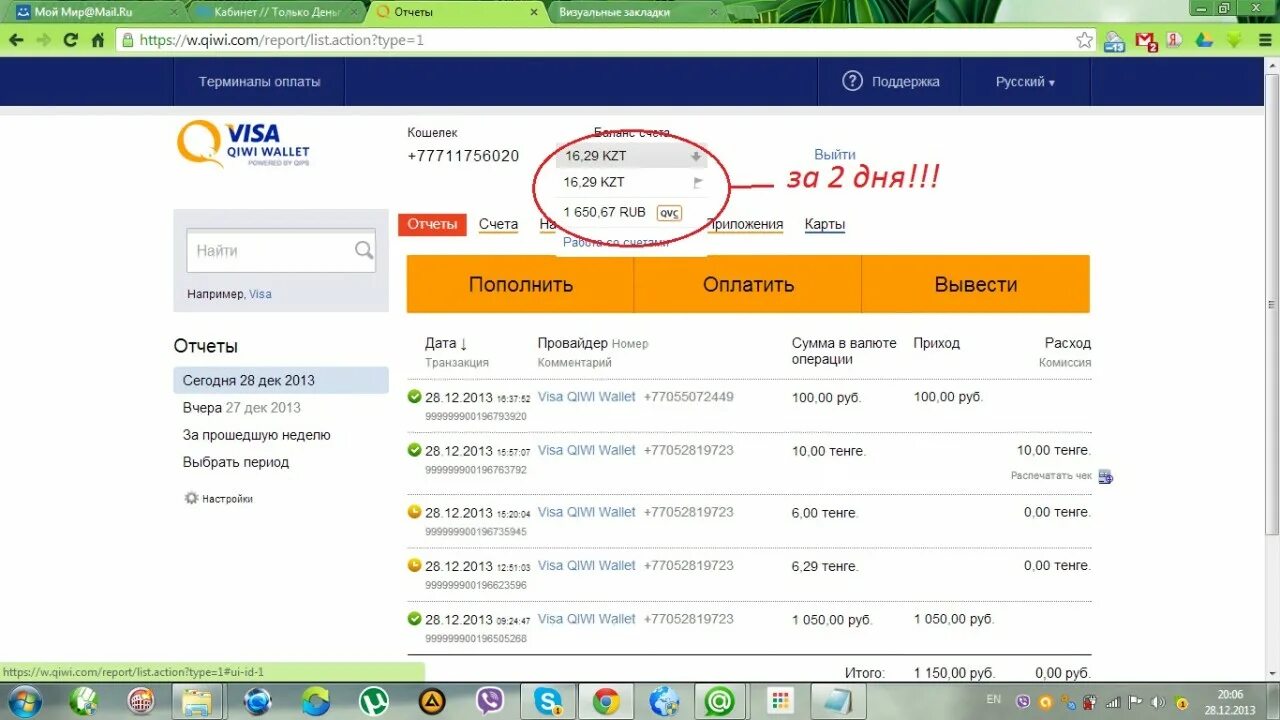Image resolution: width=1280 pixels, height=720 pixels.
Task: Click the Пополнить button
Action: point(520,284)
